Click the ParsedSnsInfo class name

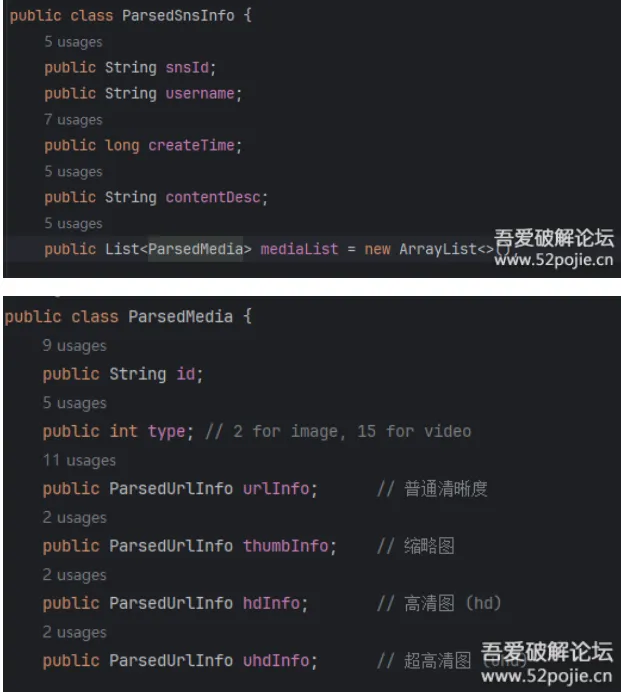pyautogui.click(x=178, y=15)
